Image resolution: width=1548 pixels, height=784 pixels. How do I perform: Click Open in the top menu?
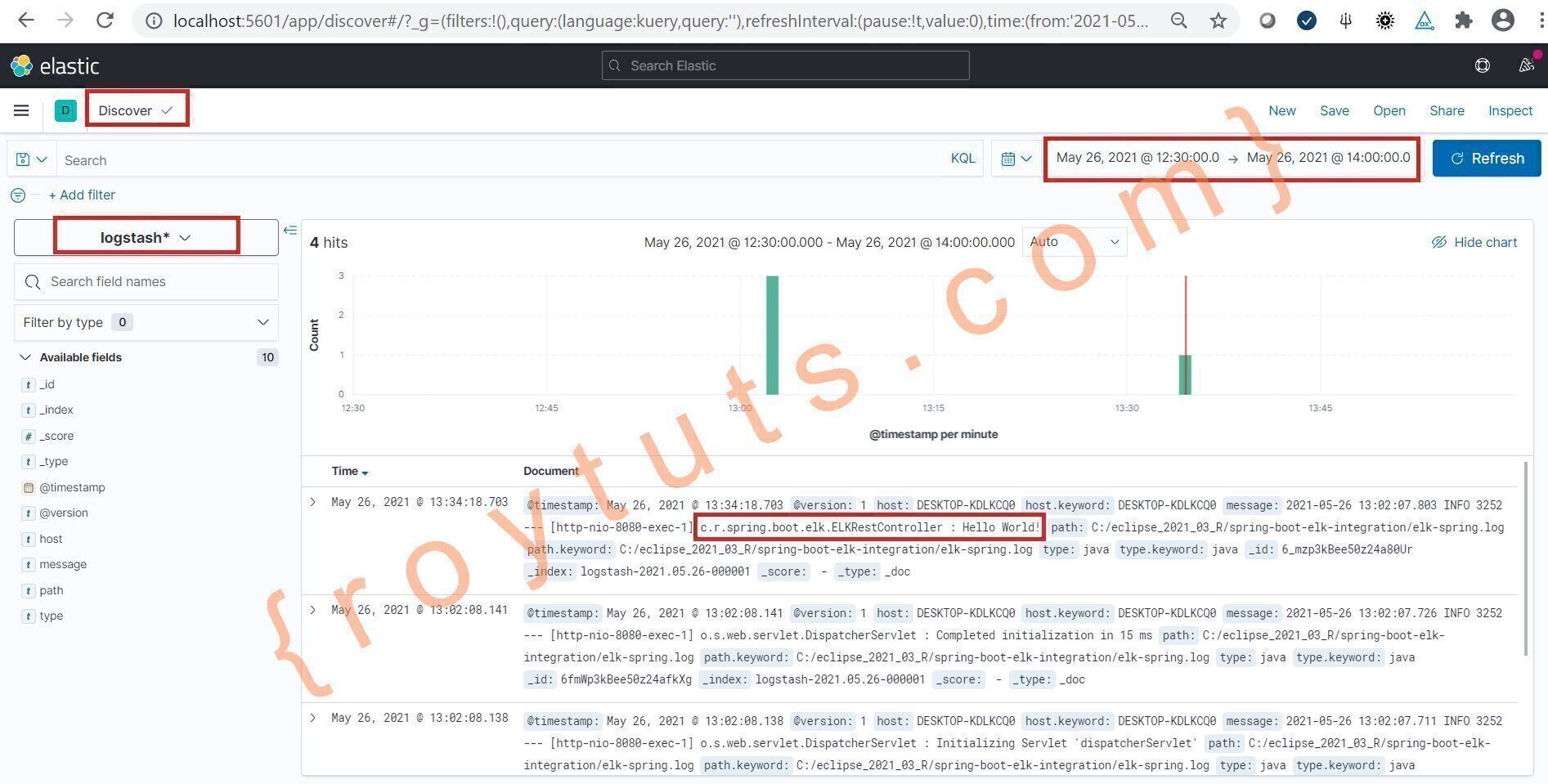[x=1389, y=110]
